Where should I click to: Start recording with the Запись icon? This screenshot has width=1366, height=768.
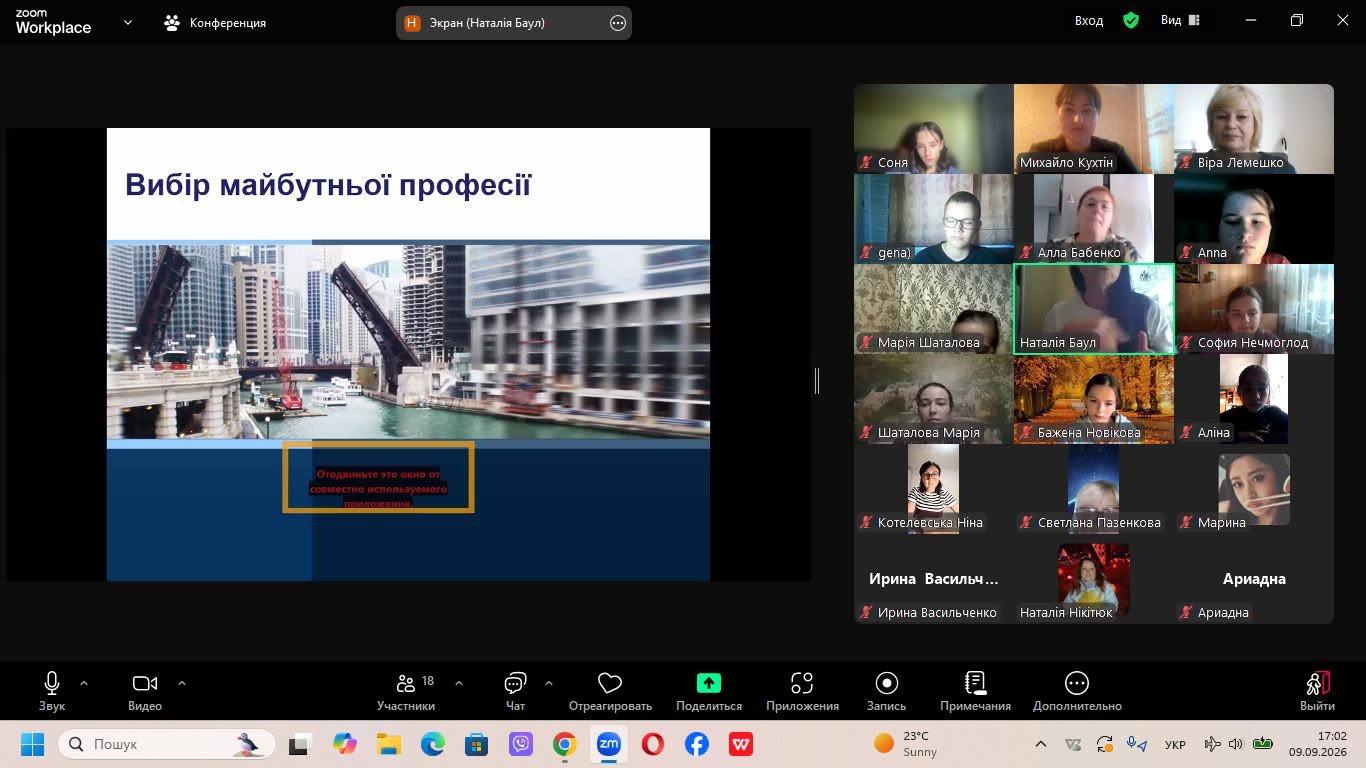point(887,683)
